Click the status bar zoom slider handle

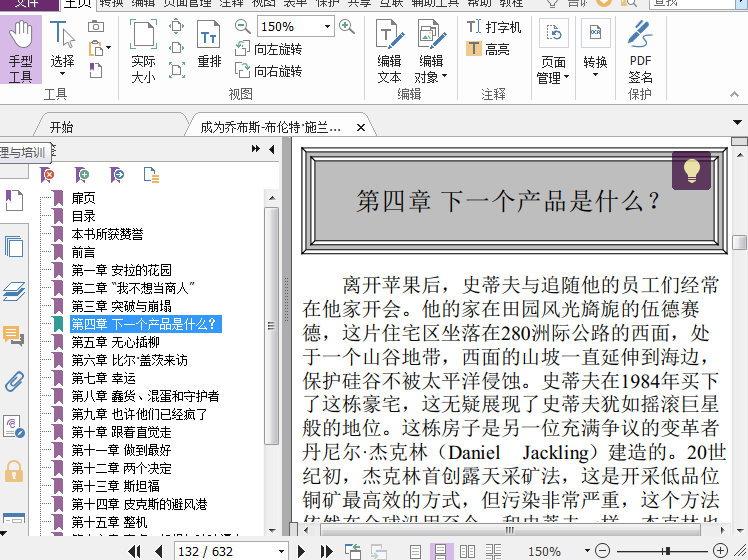click(667, 551)
